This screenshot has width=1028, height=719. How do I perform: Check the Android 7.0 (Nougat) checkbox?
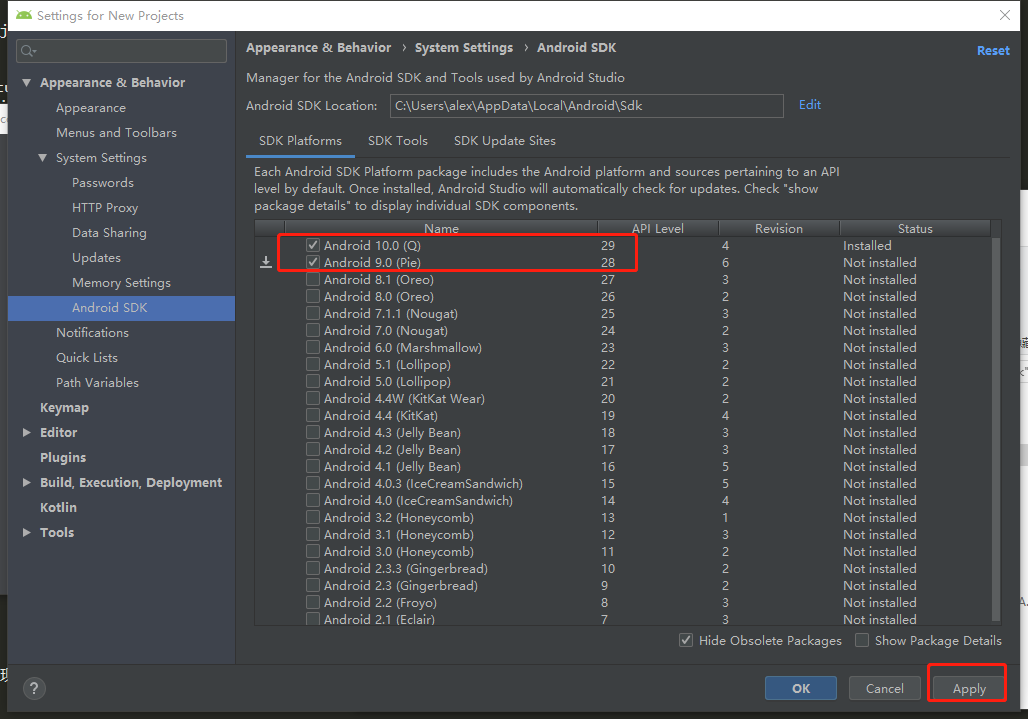[x=313, y=331]
